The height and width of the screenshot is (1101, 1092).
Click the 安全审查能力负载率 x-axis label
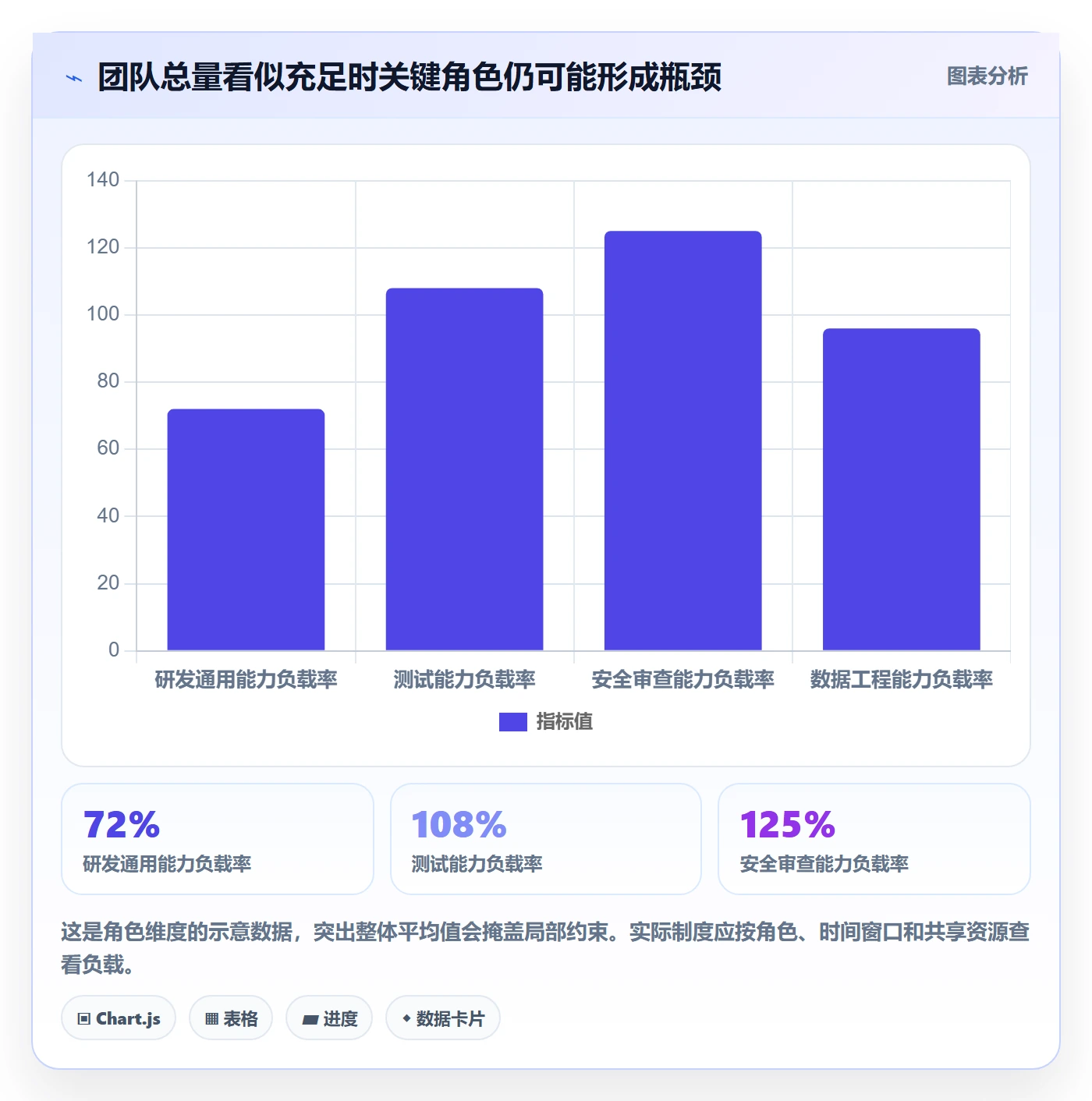coord(682,680)
